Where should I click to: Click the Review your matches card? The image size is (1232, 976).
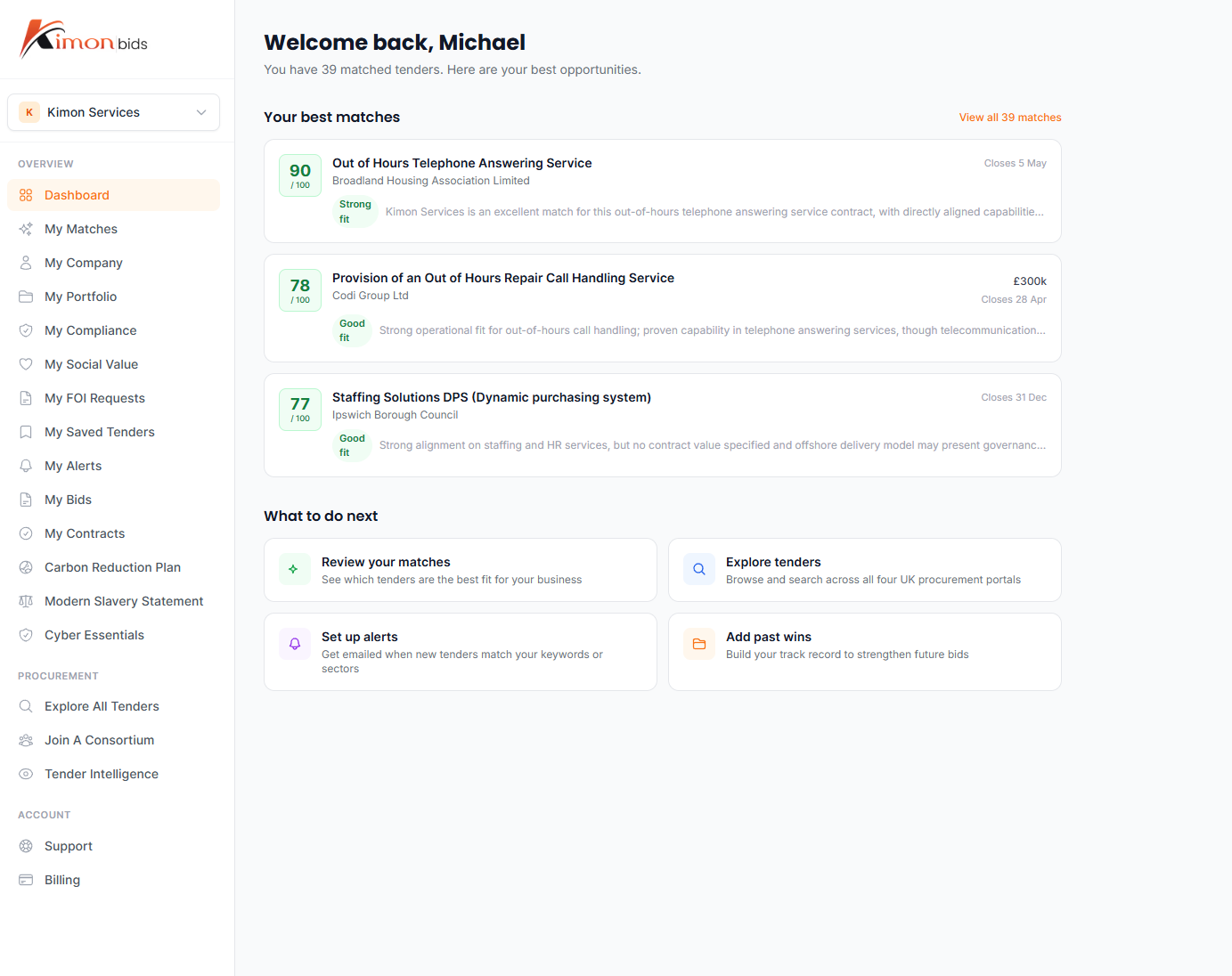[x=460, y=570]
